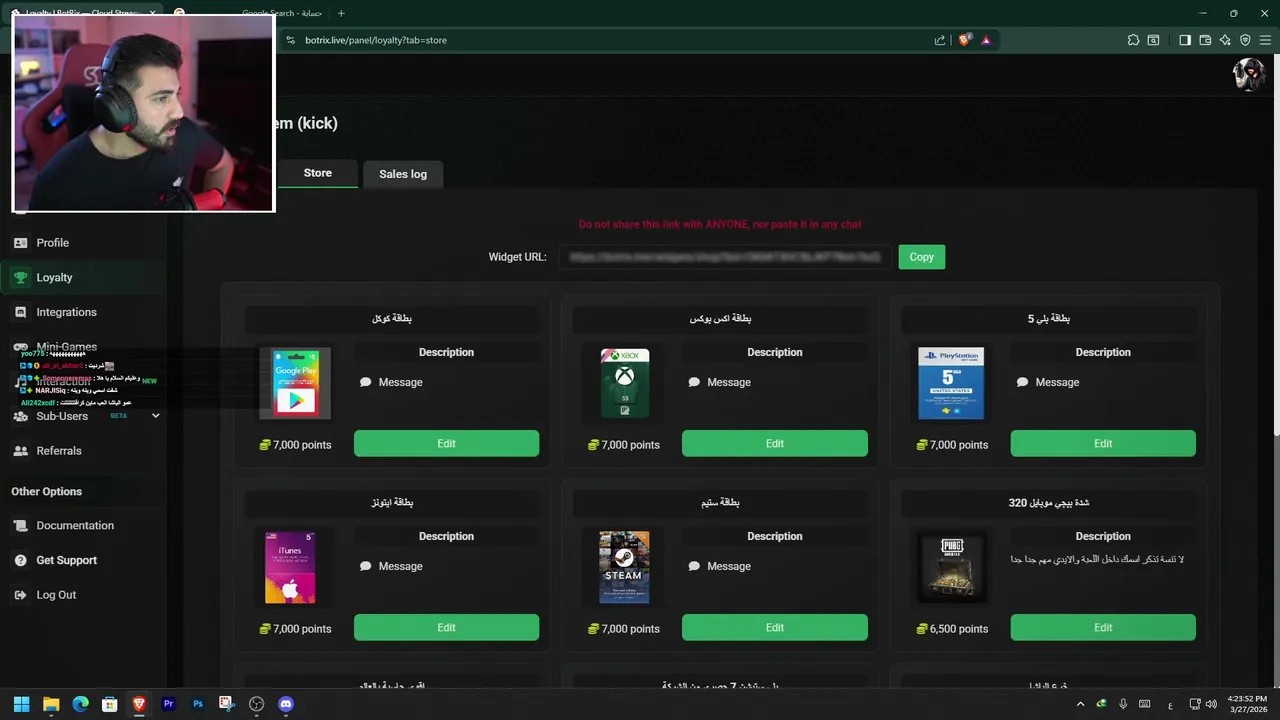Open Discord from the taskbar

pos(286,704)
